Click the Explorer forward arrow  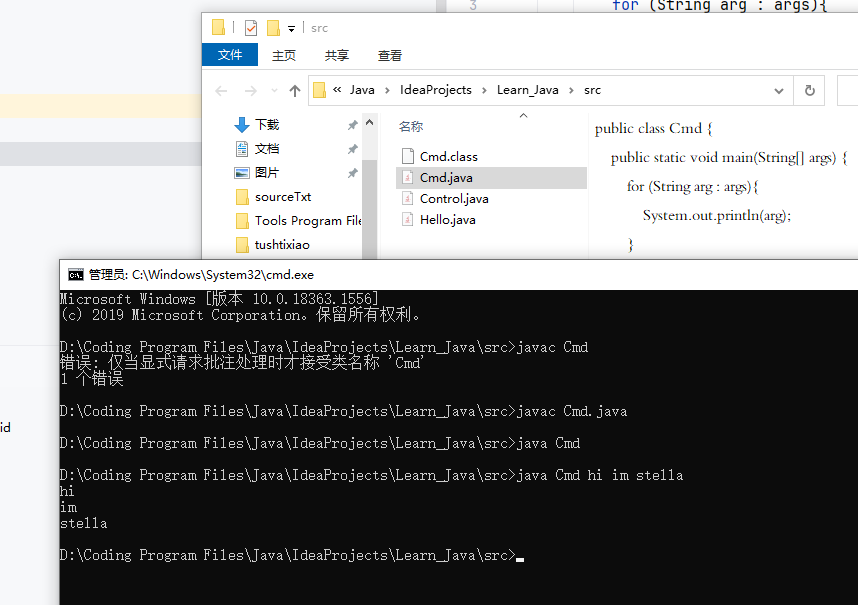[x=251, y=91]
